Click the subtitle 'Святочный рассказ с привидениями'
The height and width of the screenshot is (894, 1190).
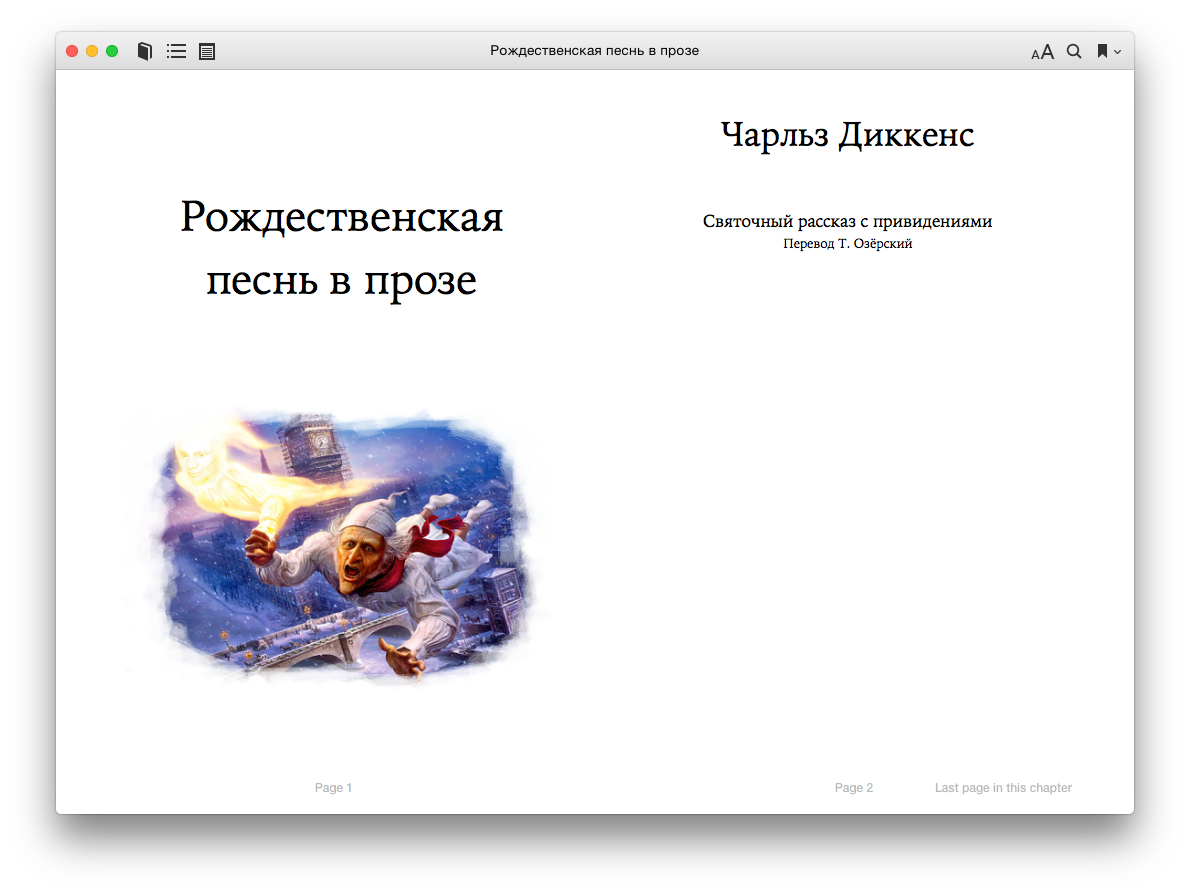[847, 221]
